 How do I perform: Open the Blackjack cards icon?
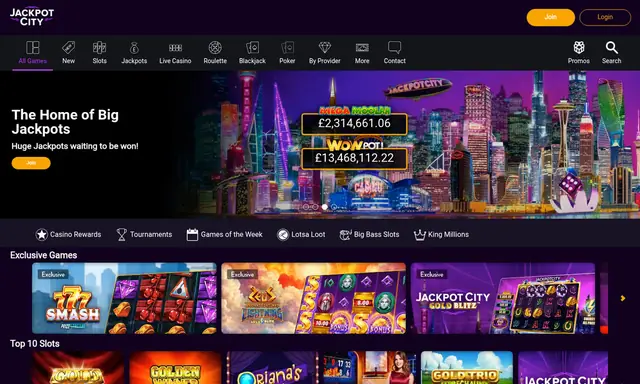pyautogui.click(x=252, y=48)
